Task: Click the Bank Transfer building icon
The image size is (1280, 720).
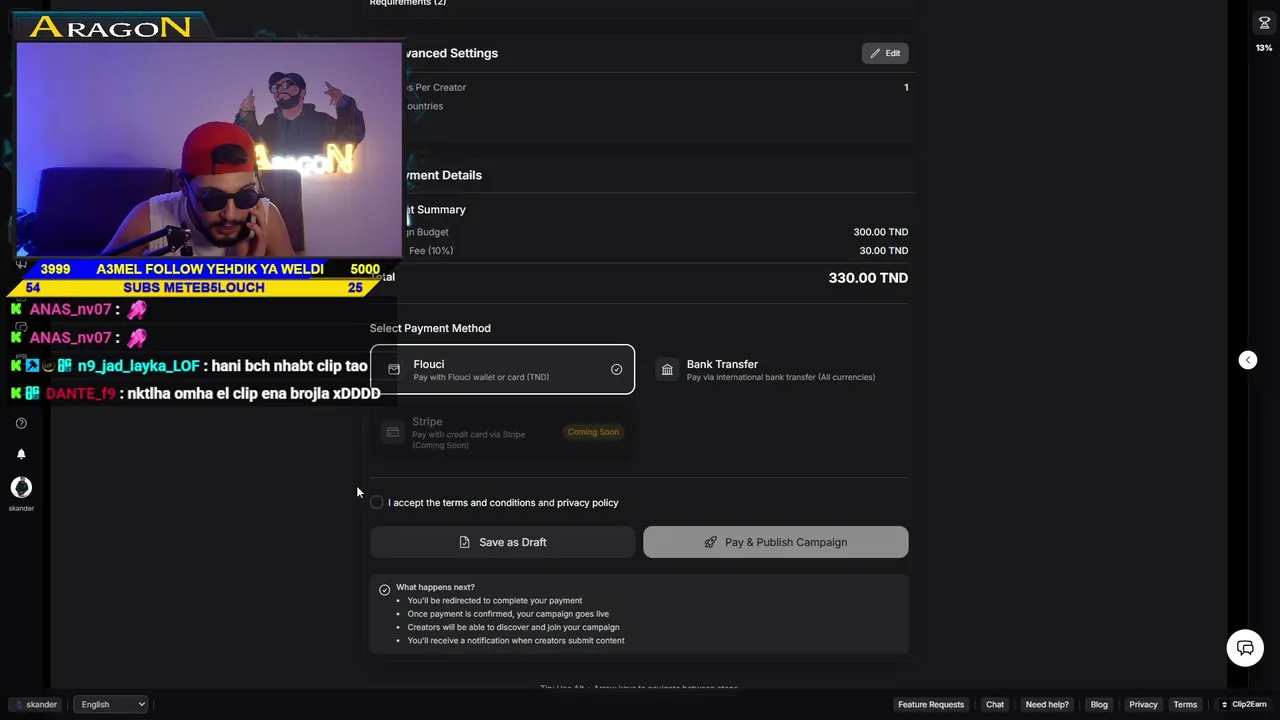Action: [667, 370]
